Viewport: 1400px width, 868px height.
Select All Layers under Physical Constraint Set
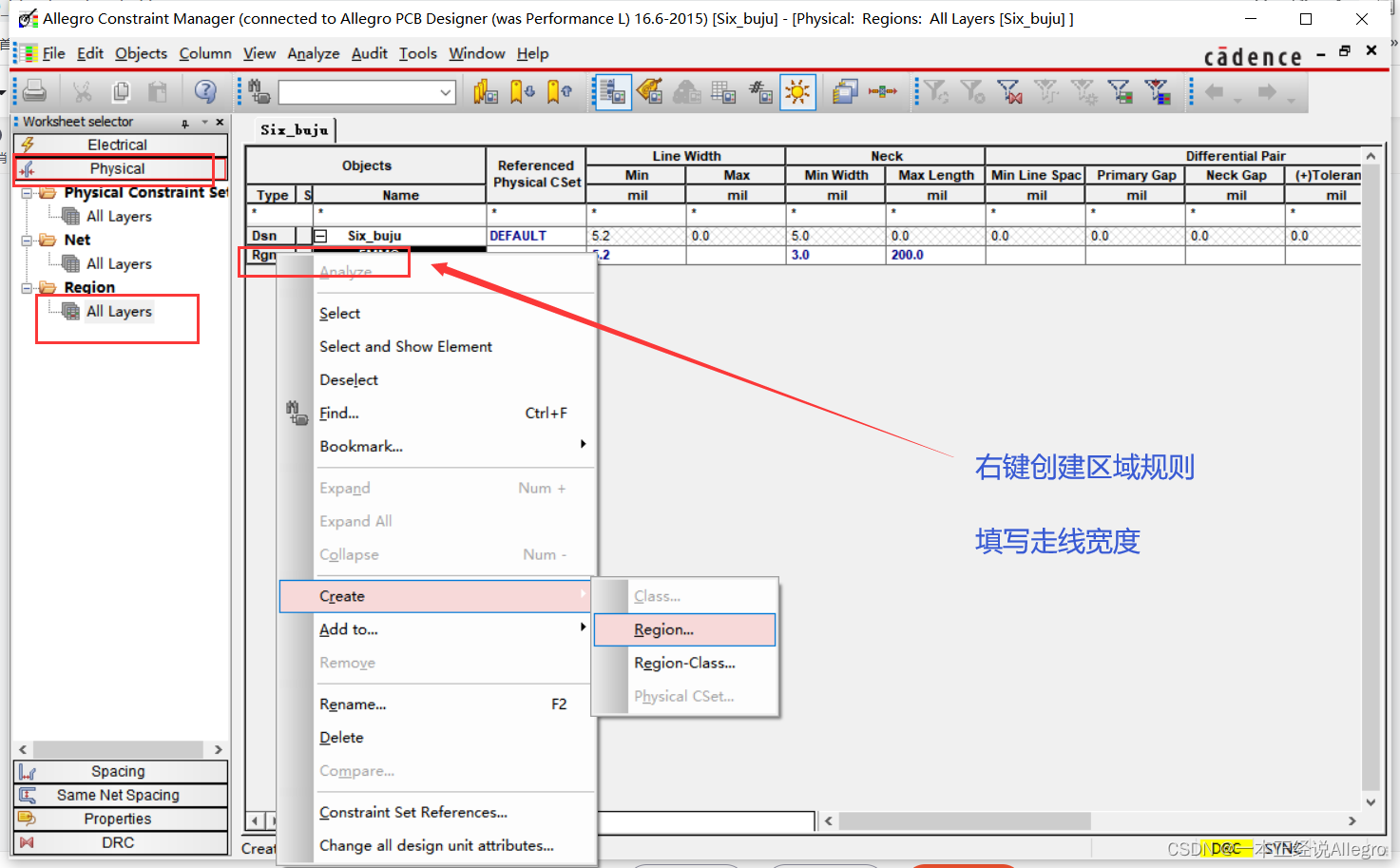119,216
